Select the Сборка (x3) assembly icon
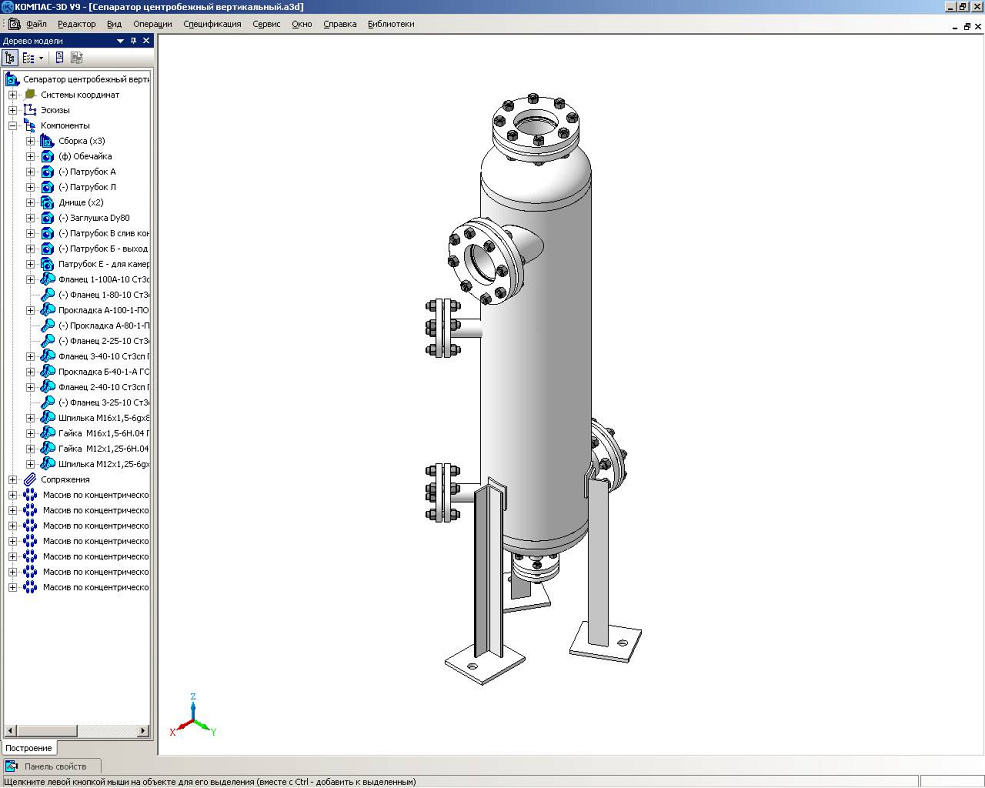This screenshot has width=985, height=788. coord(47,141)
